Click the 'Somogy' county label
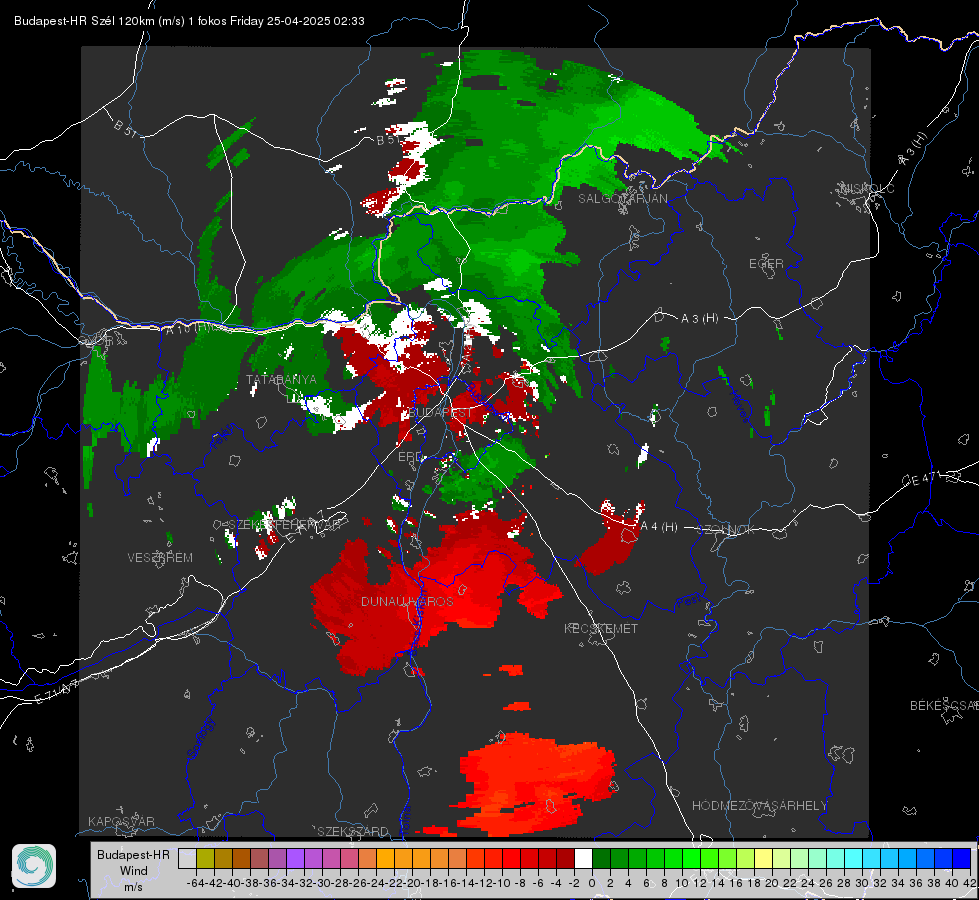The width and height of the screenshot is (979, 900). pyautogui.click(x=200, y=738)
